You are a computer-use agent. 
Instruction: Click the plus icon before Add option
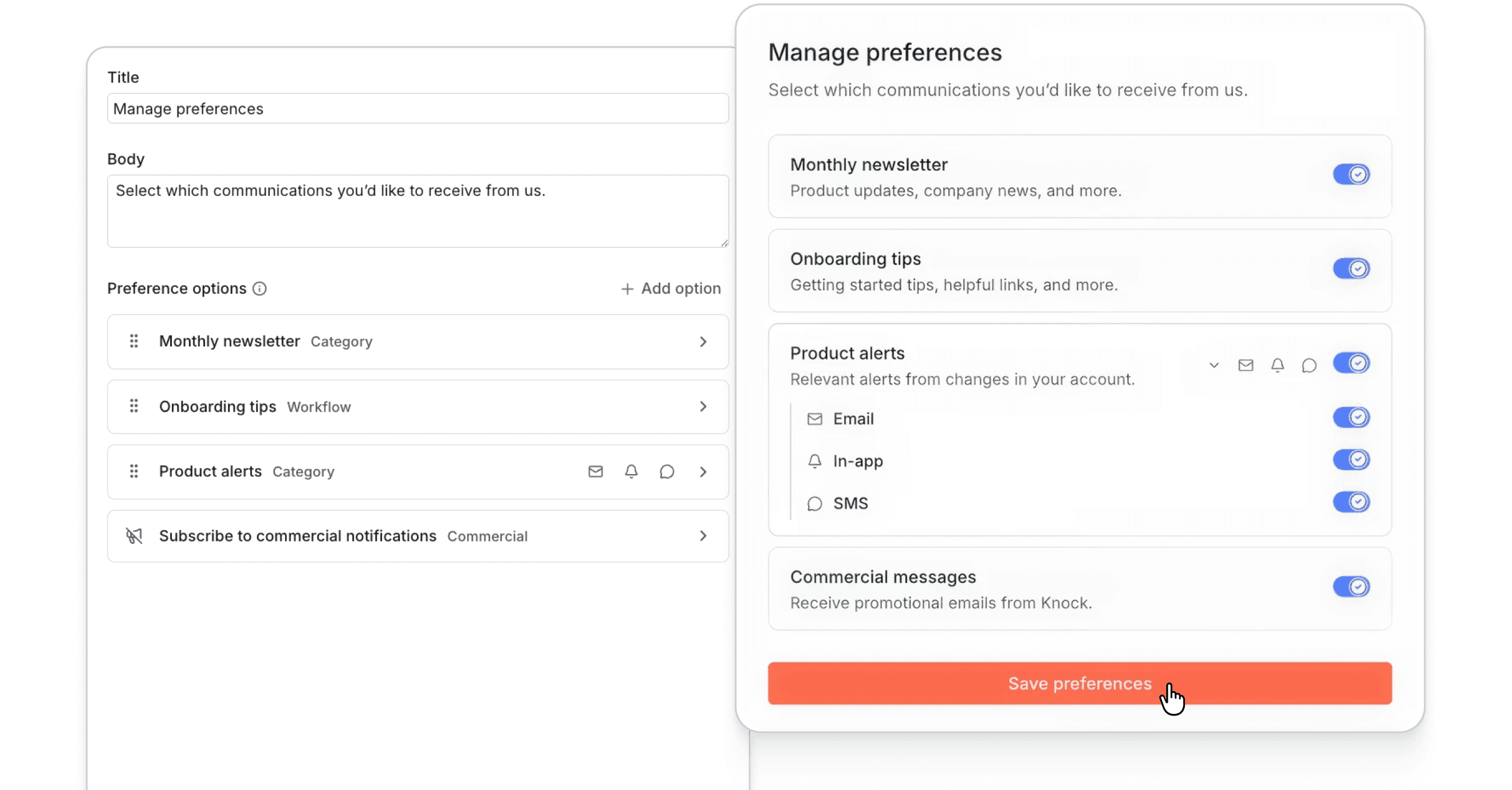[627, 289]
